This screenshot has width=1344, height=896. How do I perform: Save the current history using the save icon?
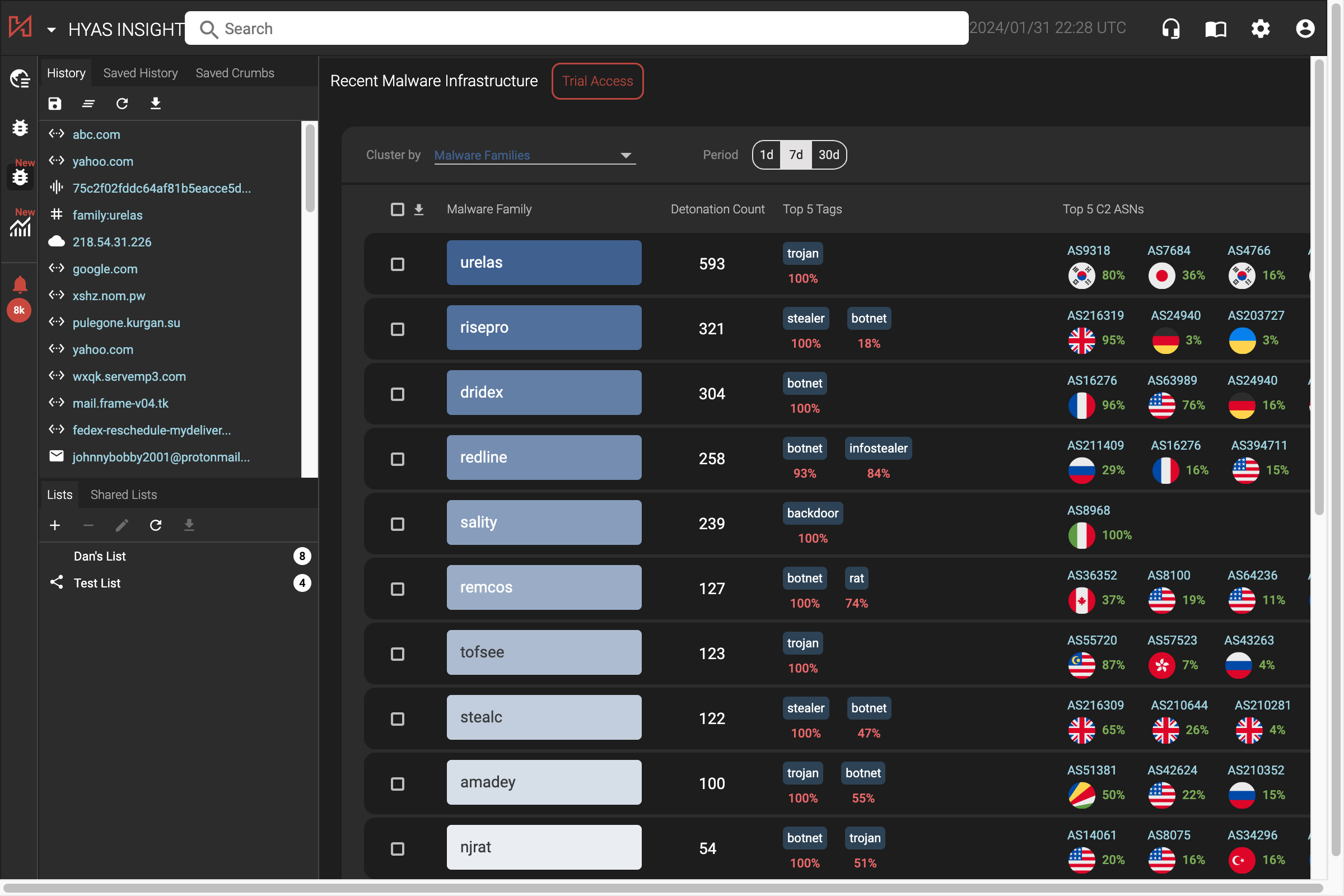click(54, 104)
